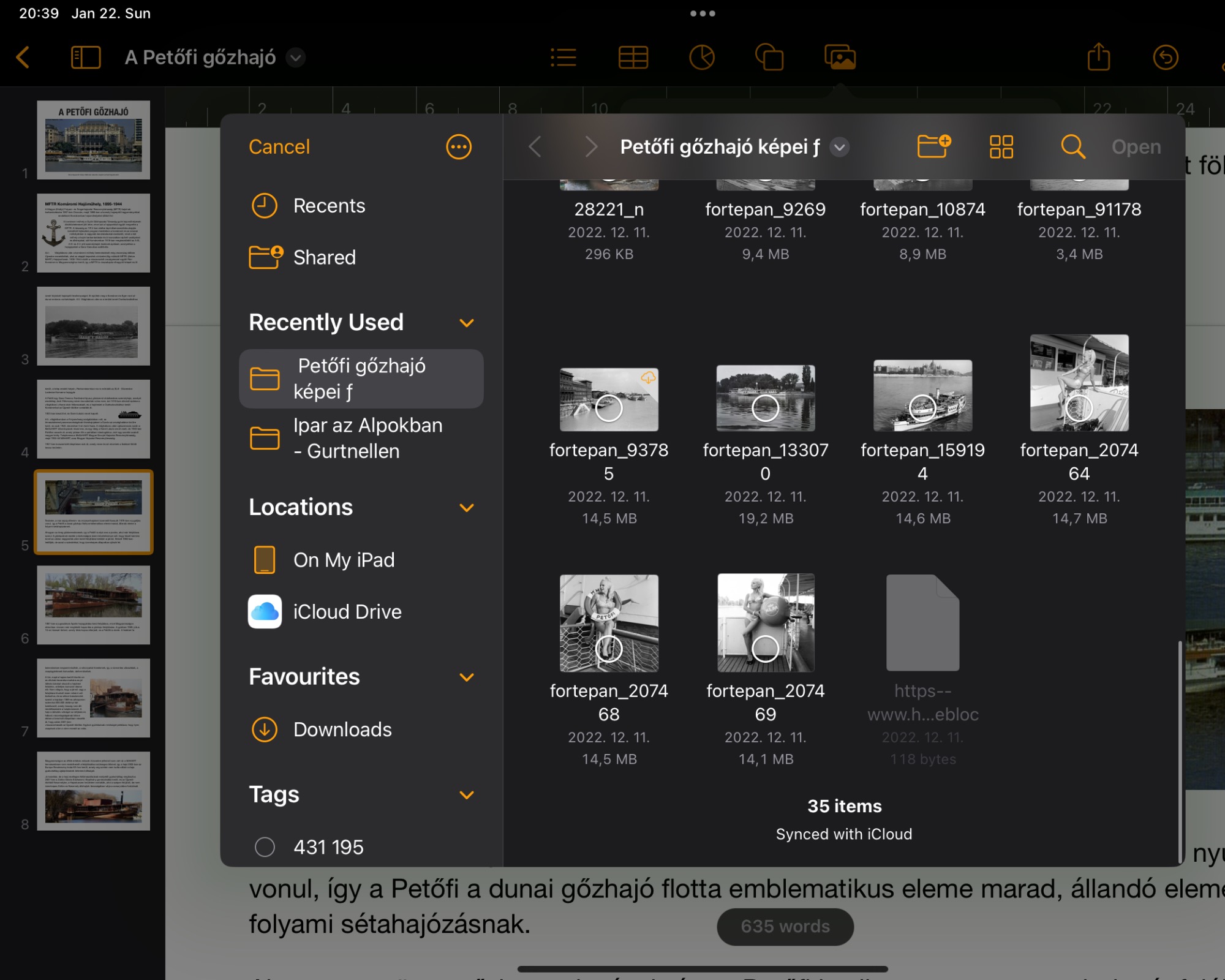This screenshot has height=980, width=1225.
Task: Open Downloads favourite
Action: pos(361,729)
